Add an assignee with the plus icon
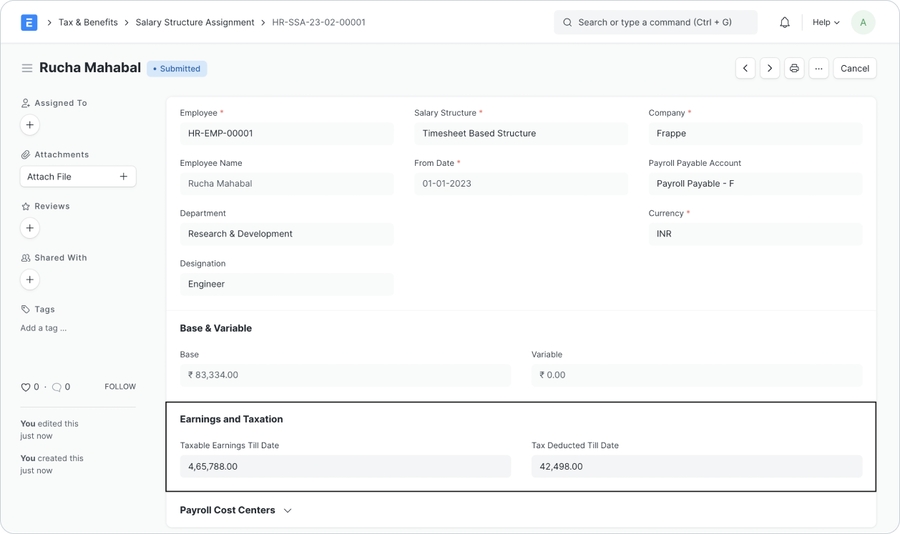The width and height of the screenshot is (900, 534). click(x=30, y=125)
